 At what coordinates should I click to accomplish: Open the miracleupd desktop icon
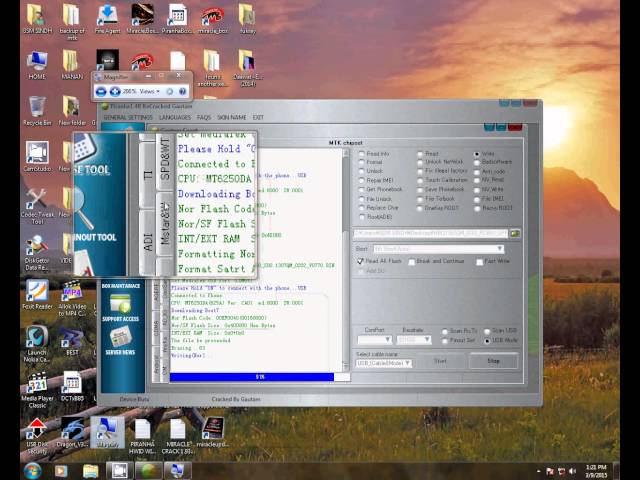coord(212,433)
